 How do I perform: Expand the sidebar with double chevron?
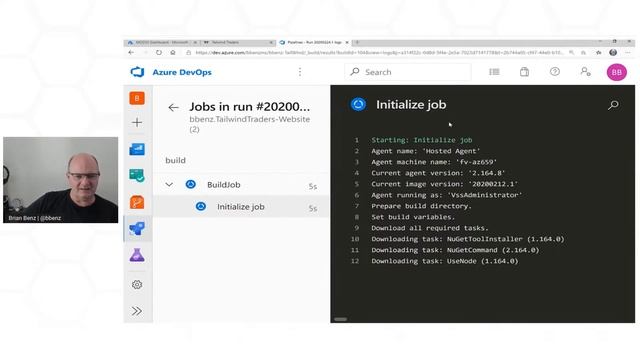(x=137, y=311)
